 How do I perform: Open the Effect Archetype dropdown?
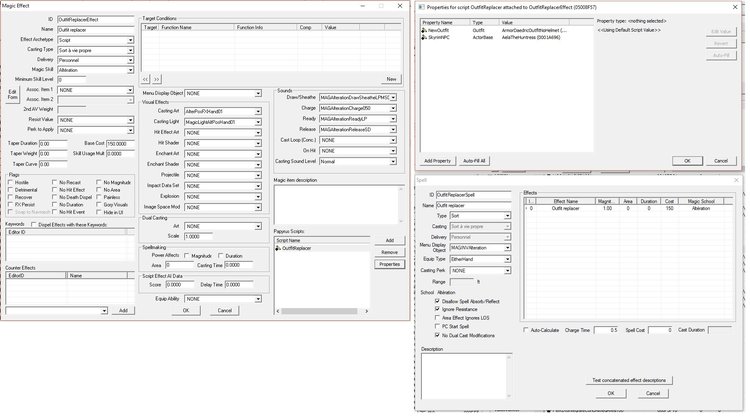130,40
